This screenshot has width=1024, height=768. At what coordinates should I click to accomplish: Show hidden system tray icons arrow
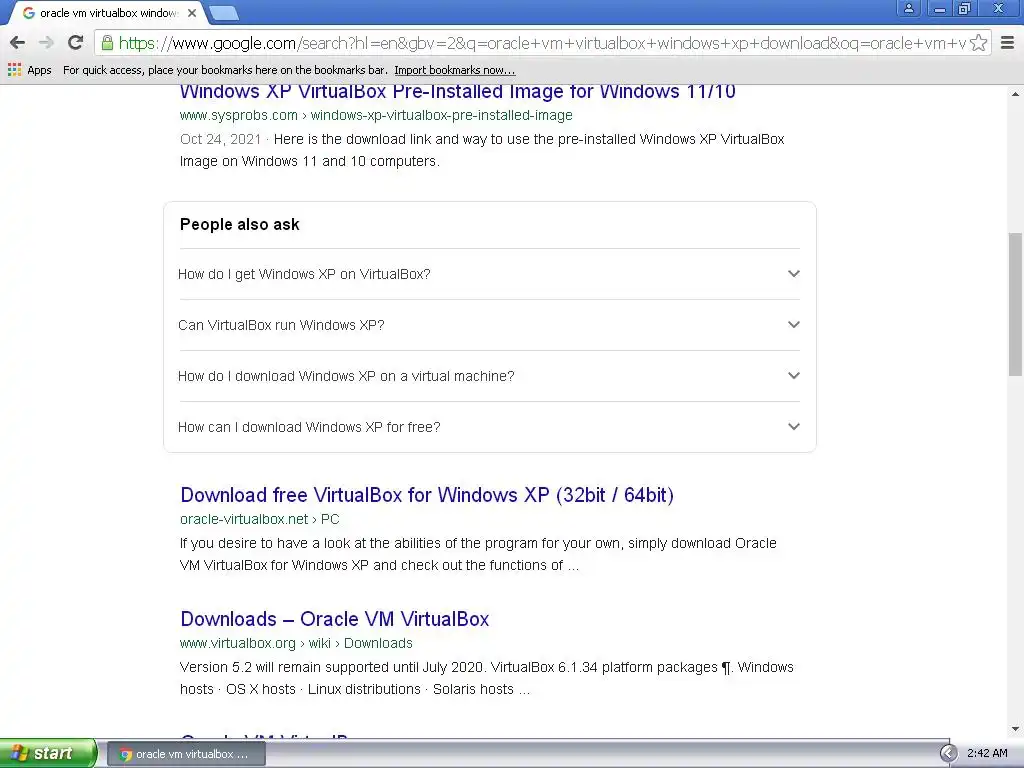[x=948, y=754]
